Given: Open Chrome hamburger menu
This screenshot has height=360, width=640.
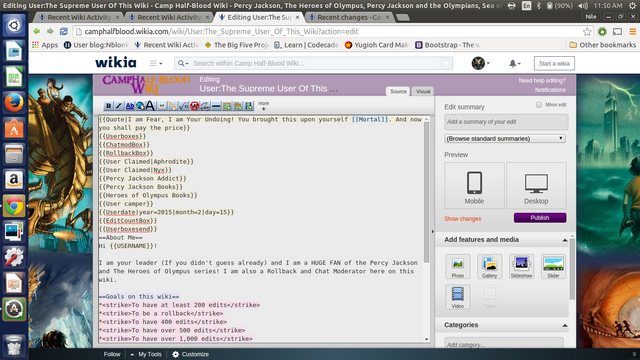Looking at the screenshot, I should pyautogui.click(x=632, y=31).
